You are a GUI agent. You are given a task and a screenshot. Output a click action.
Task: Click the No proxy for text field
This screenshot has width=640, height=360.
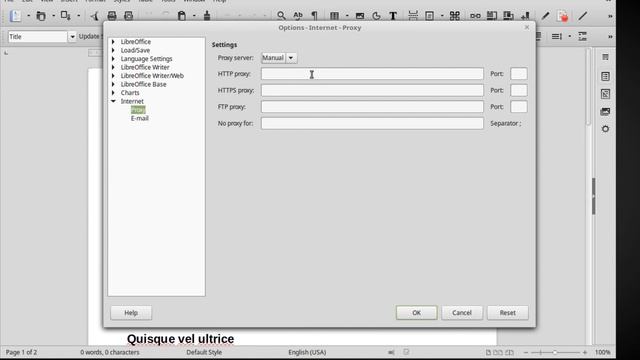click(x=372, y=123)
